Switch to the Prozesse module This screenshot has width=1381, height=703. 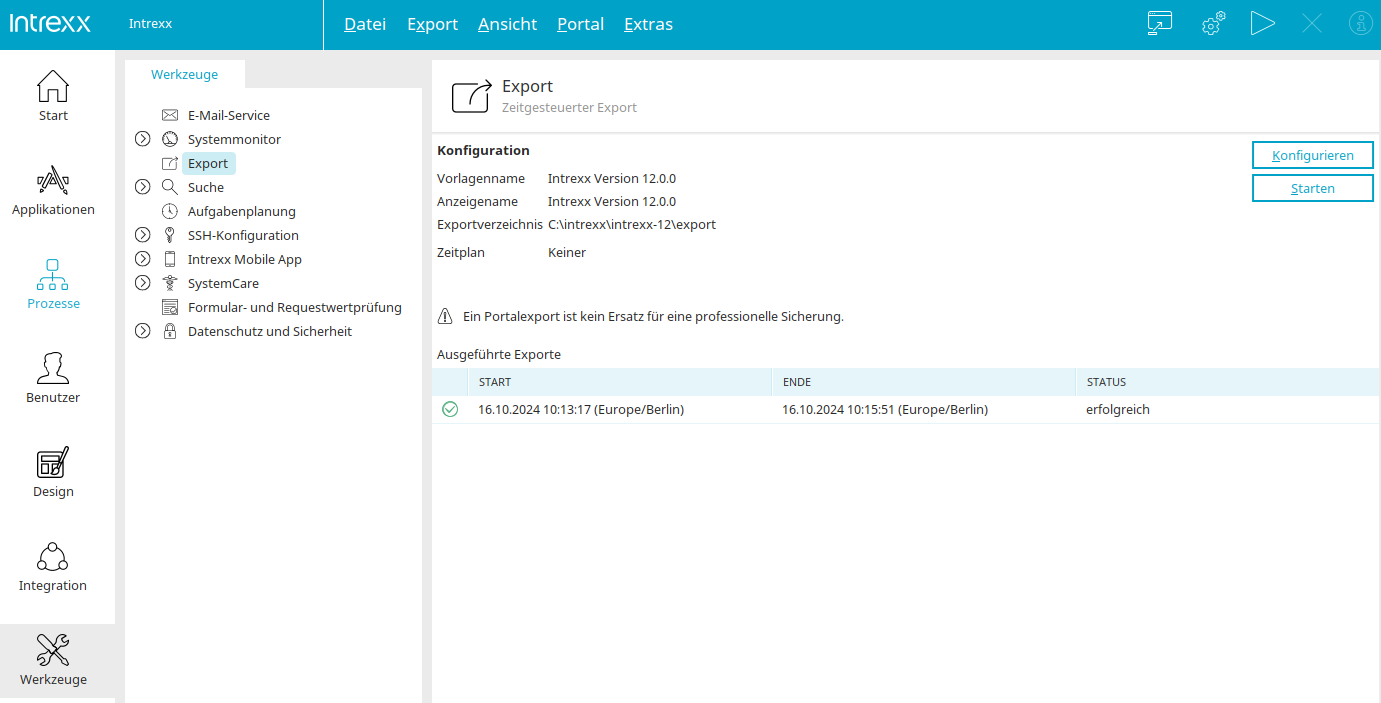(x=53, y=284)
